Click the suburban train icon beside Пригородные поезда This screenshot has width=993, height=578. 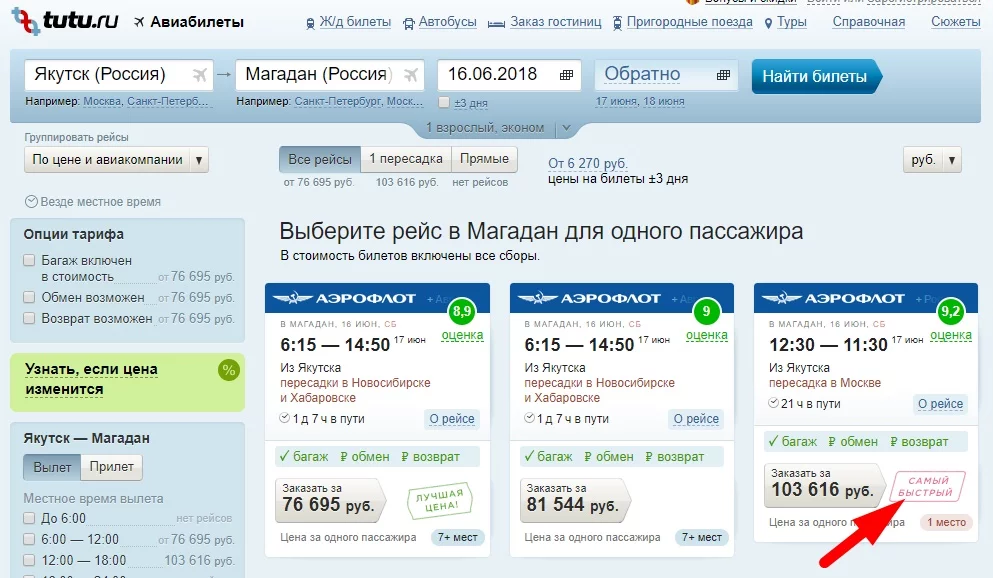point(617,23)
